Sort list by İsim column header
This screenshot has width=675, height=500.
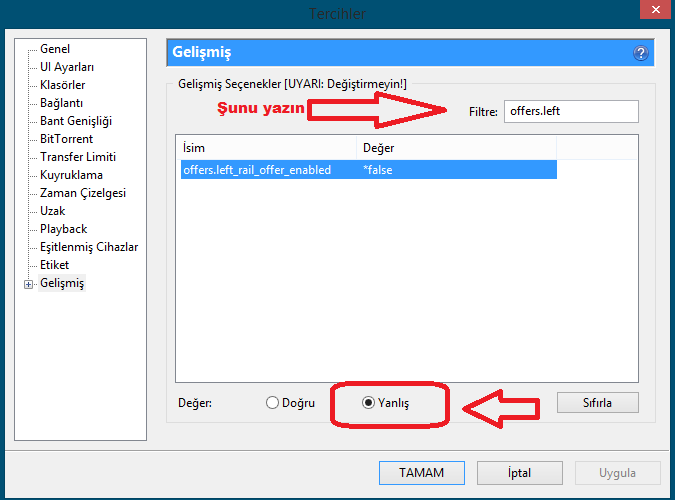265,147
